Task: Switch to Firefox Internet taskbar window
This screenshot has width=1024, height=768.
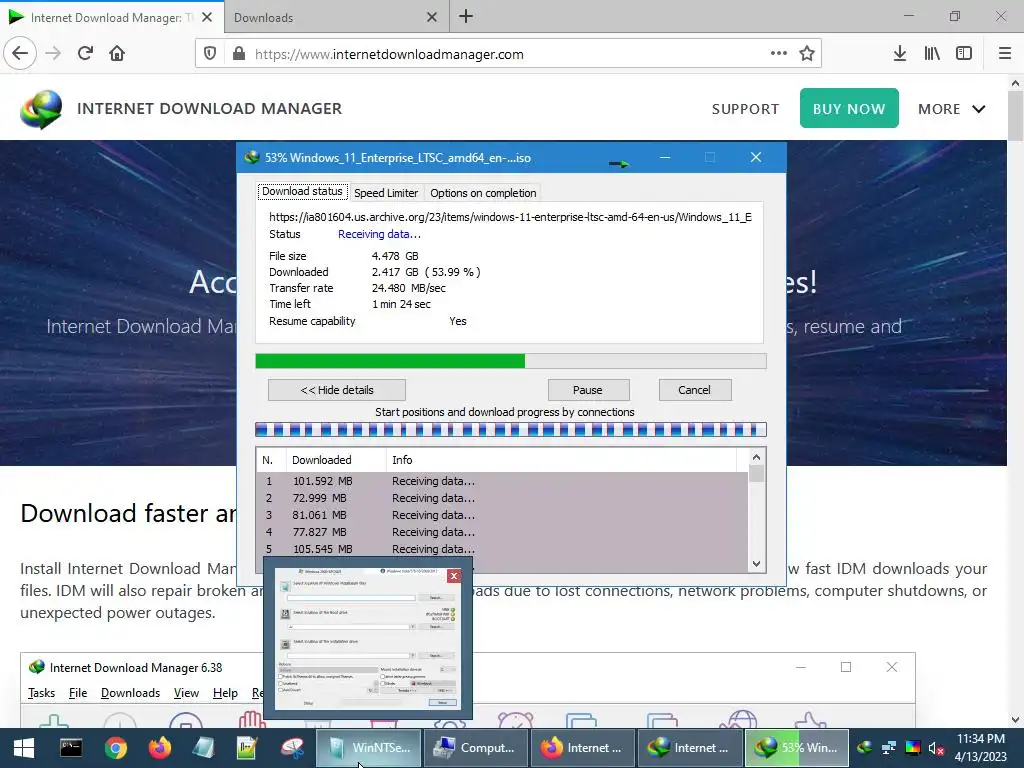Action: (583, 748)
